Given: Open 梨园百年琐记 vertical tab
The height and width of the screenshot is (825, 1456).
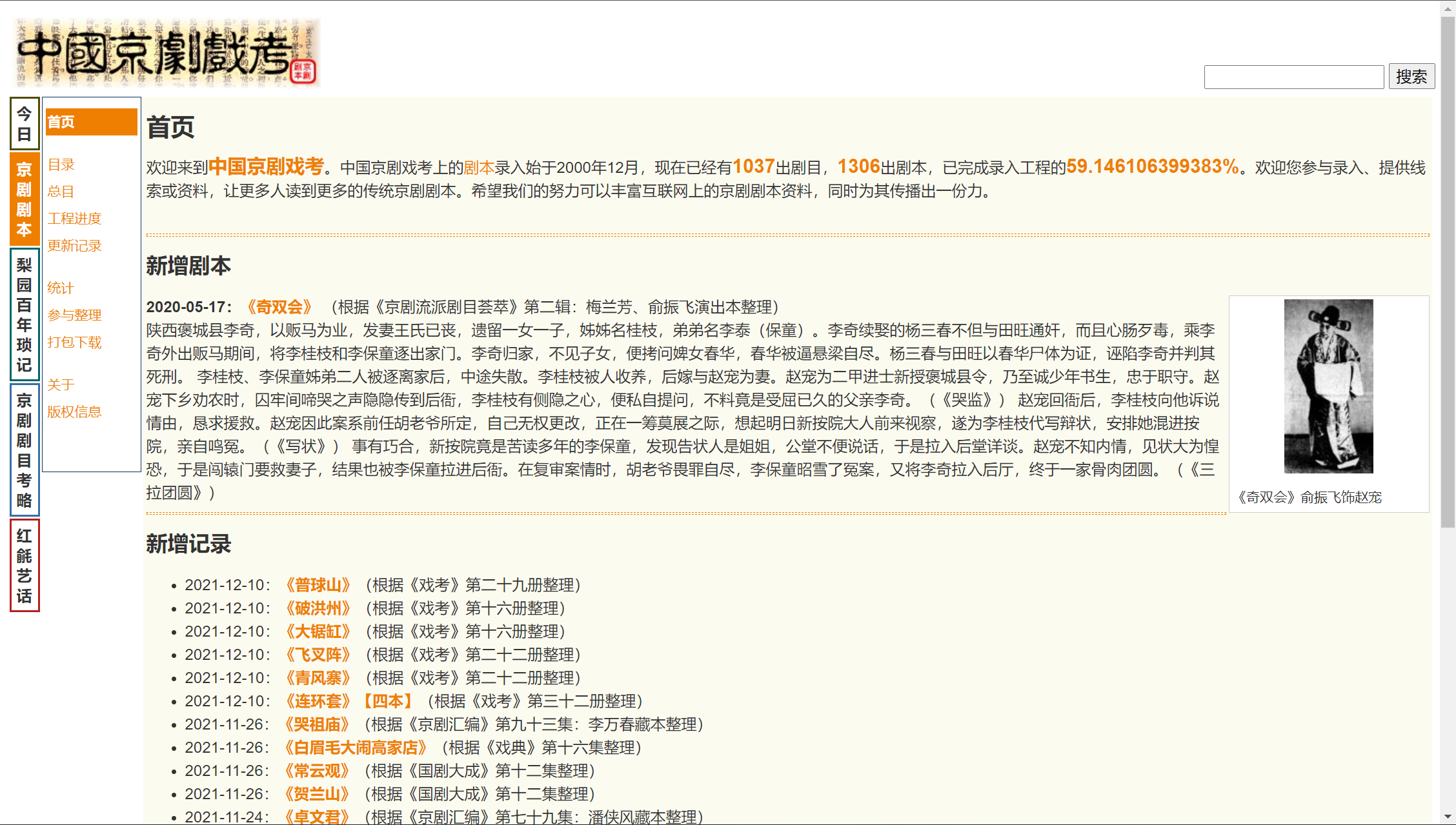Looking at the screenshot, I should coord(25,315).
